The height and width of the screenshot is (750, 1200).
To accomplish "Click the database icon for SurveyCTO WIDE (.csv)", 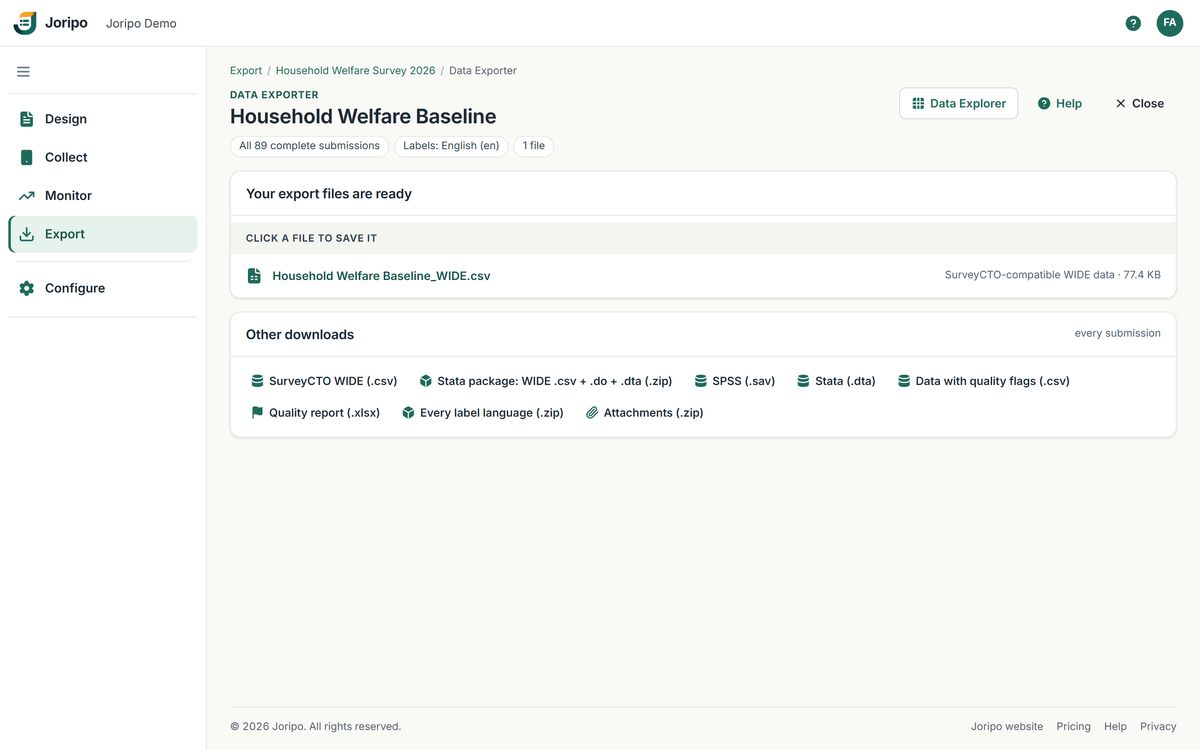I will [x=257, y=381].
